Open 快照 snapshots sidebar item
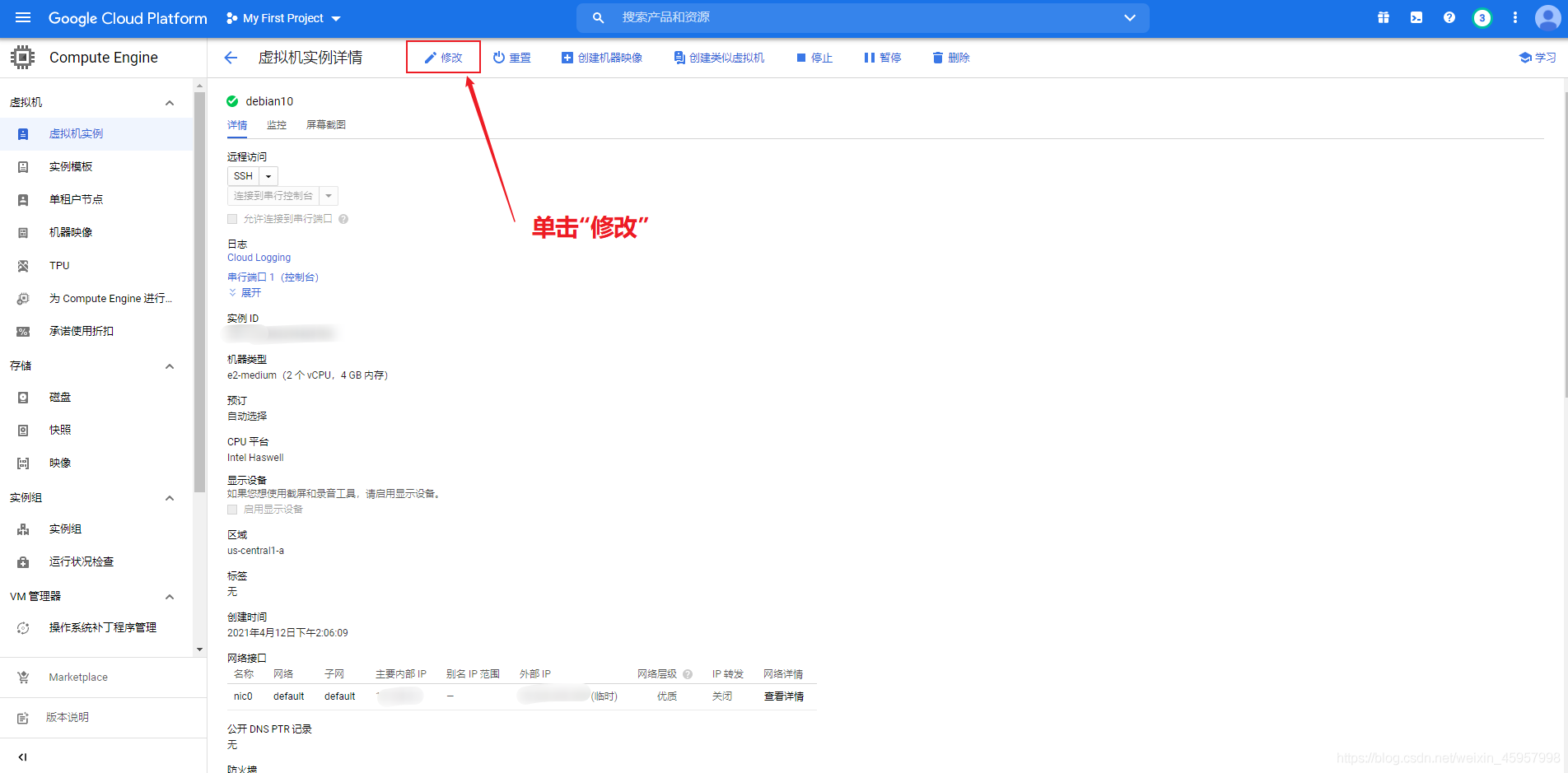 [96, 430]
